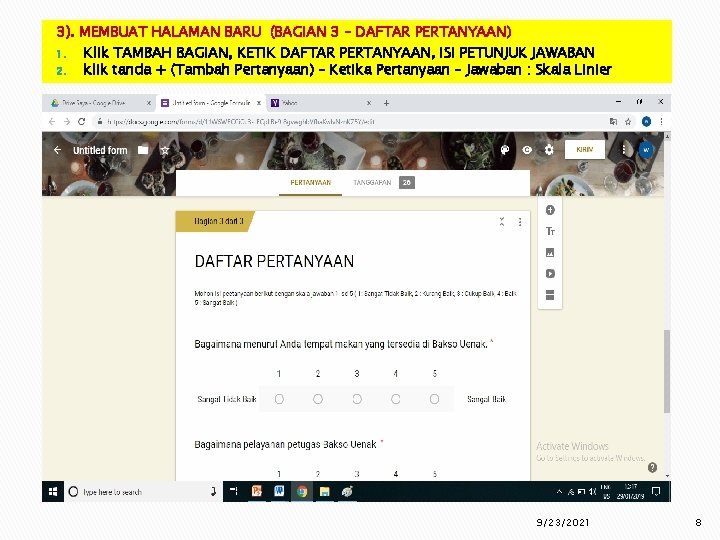Click the browser back button
Screen dimensions: 720x540
tap(52, 122)
